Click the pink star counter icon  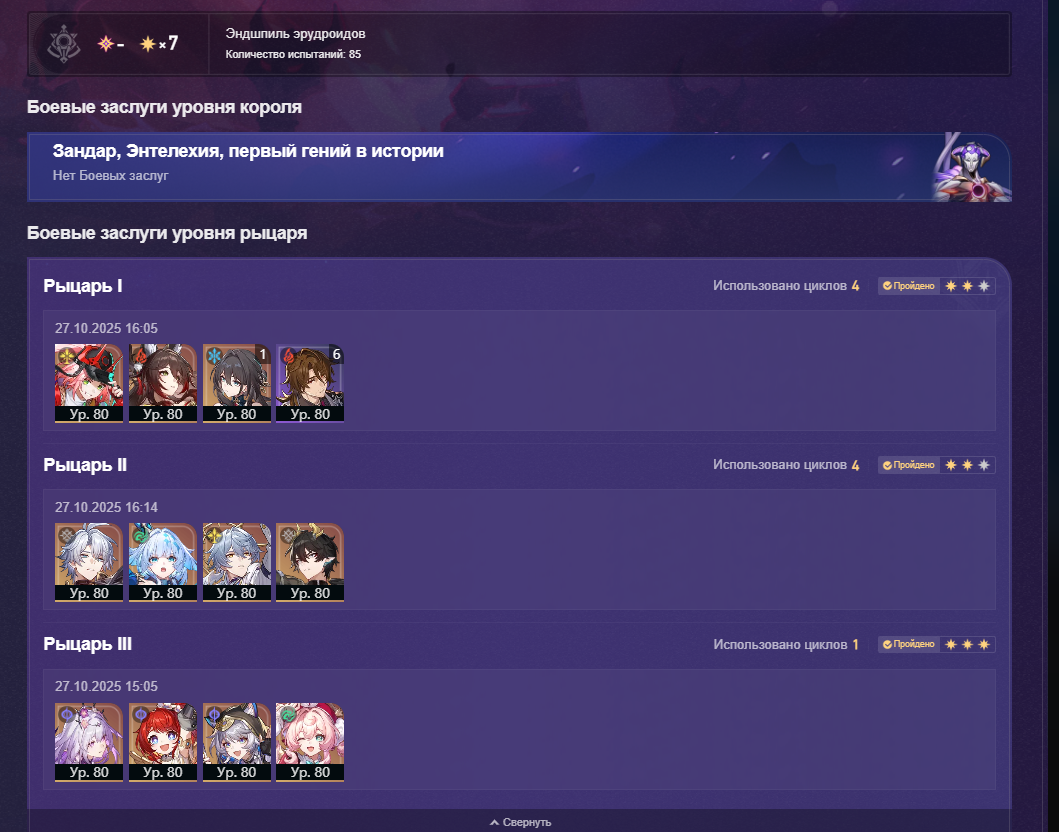[106, 44]
